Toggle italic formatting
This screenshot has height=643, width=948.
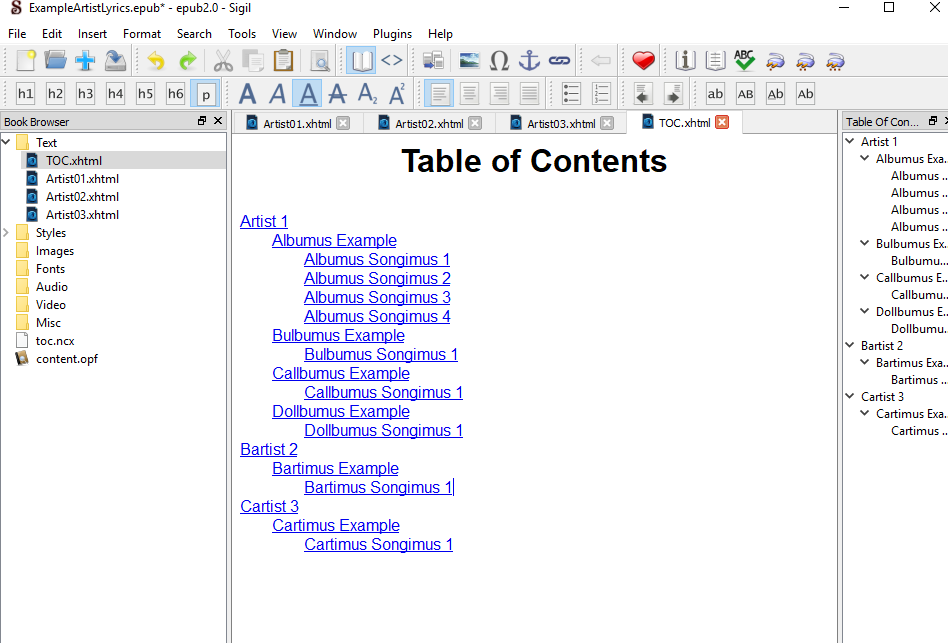pyautogui.click(x=278, y=94)
